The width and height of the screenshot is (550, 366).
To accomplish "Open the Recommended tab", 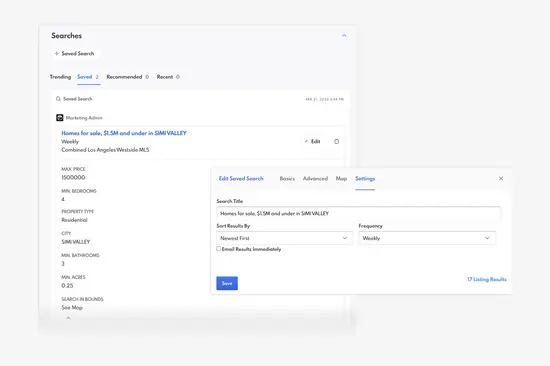I will point(128,77).
